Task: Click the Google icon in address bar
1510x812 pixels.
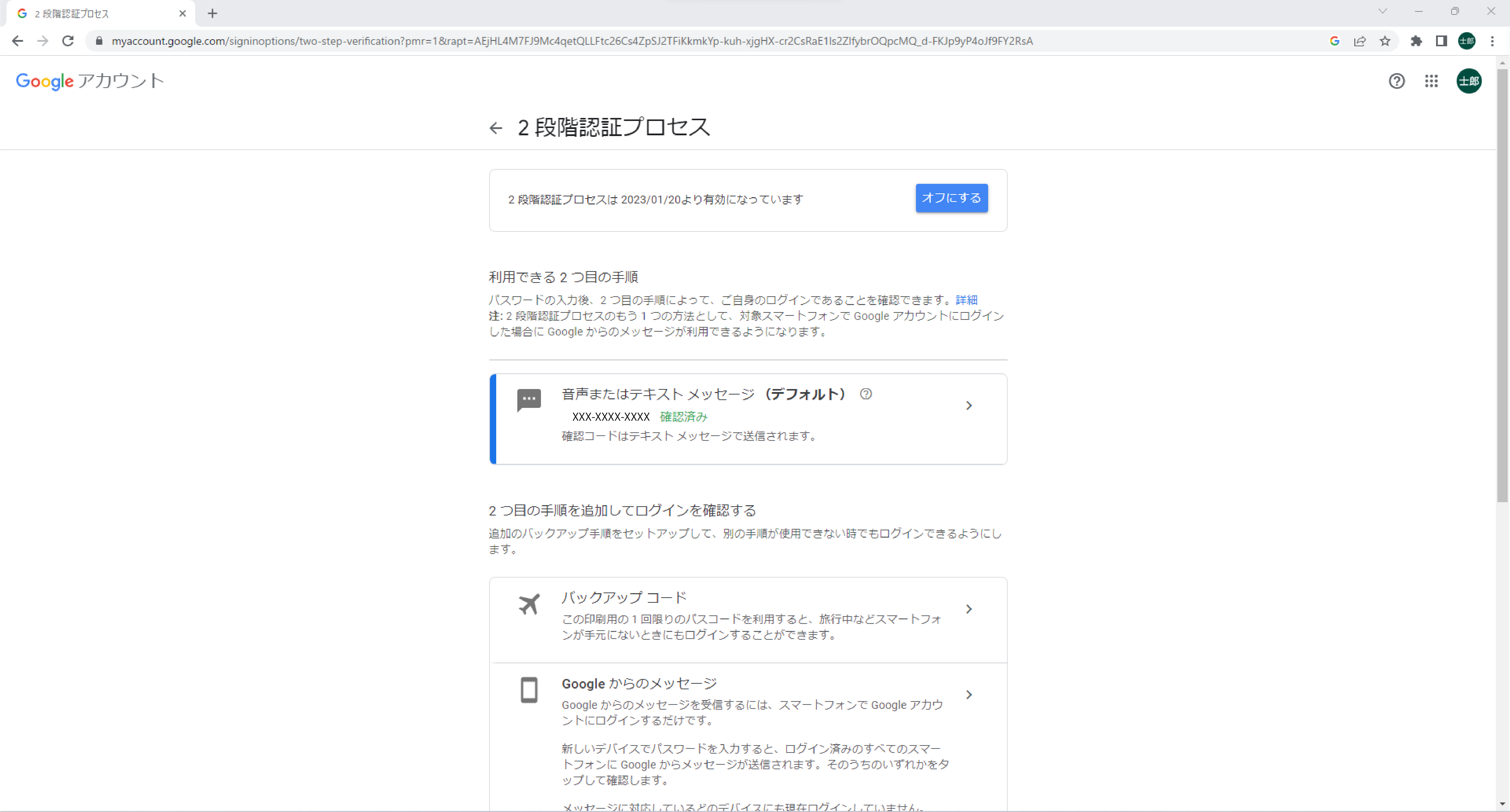Action: pyautogui.click(x=1334, y=41)
